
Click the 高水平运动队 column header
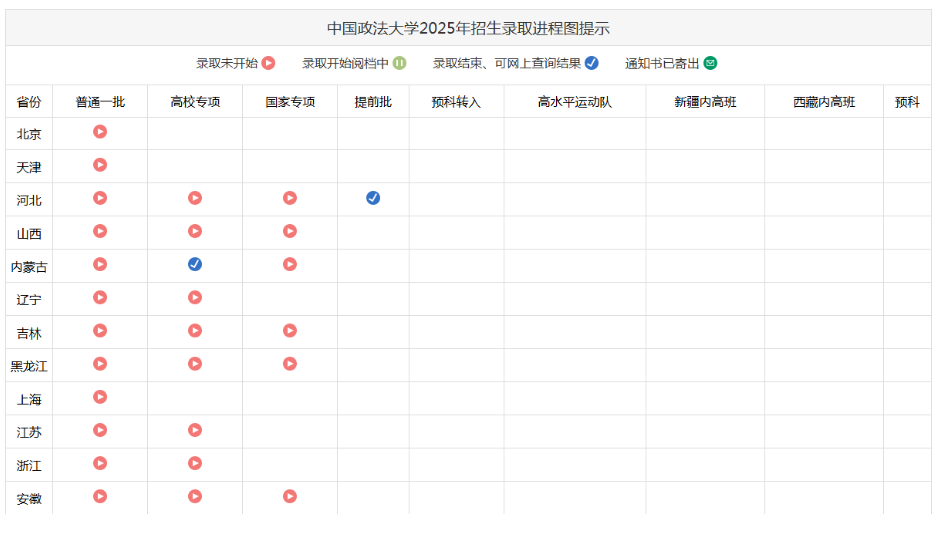575,102
